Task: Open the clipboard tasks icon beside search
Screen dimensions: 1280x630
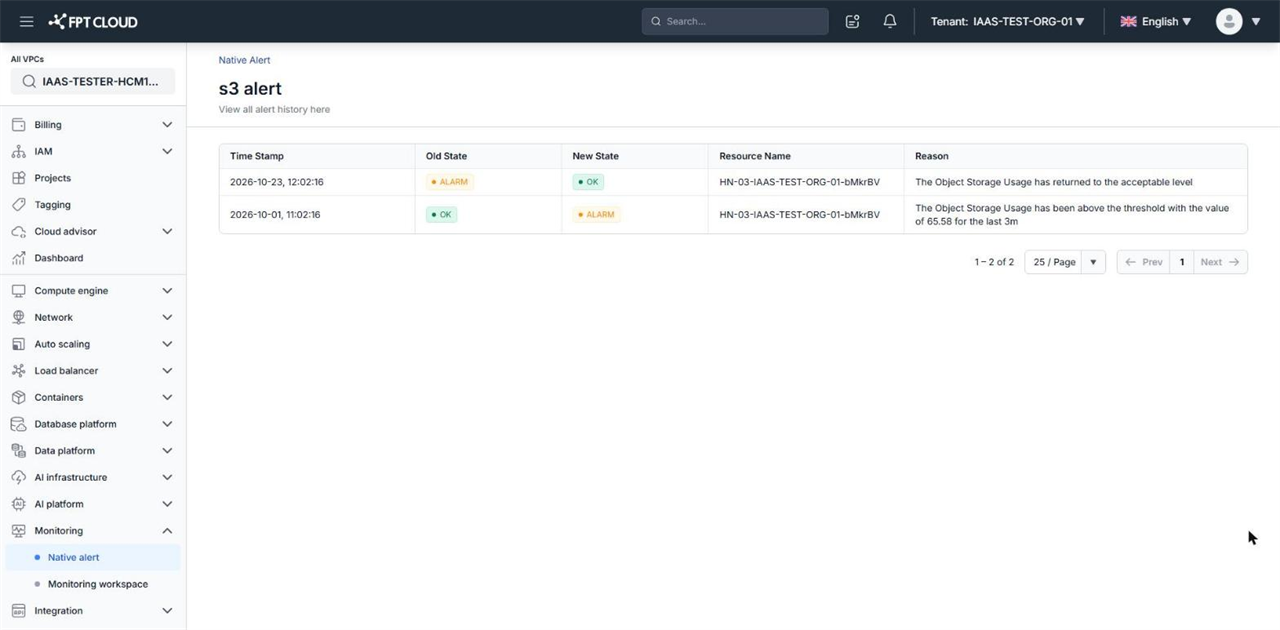Action: pos(852,21)
